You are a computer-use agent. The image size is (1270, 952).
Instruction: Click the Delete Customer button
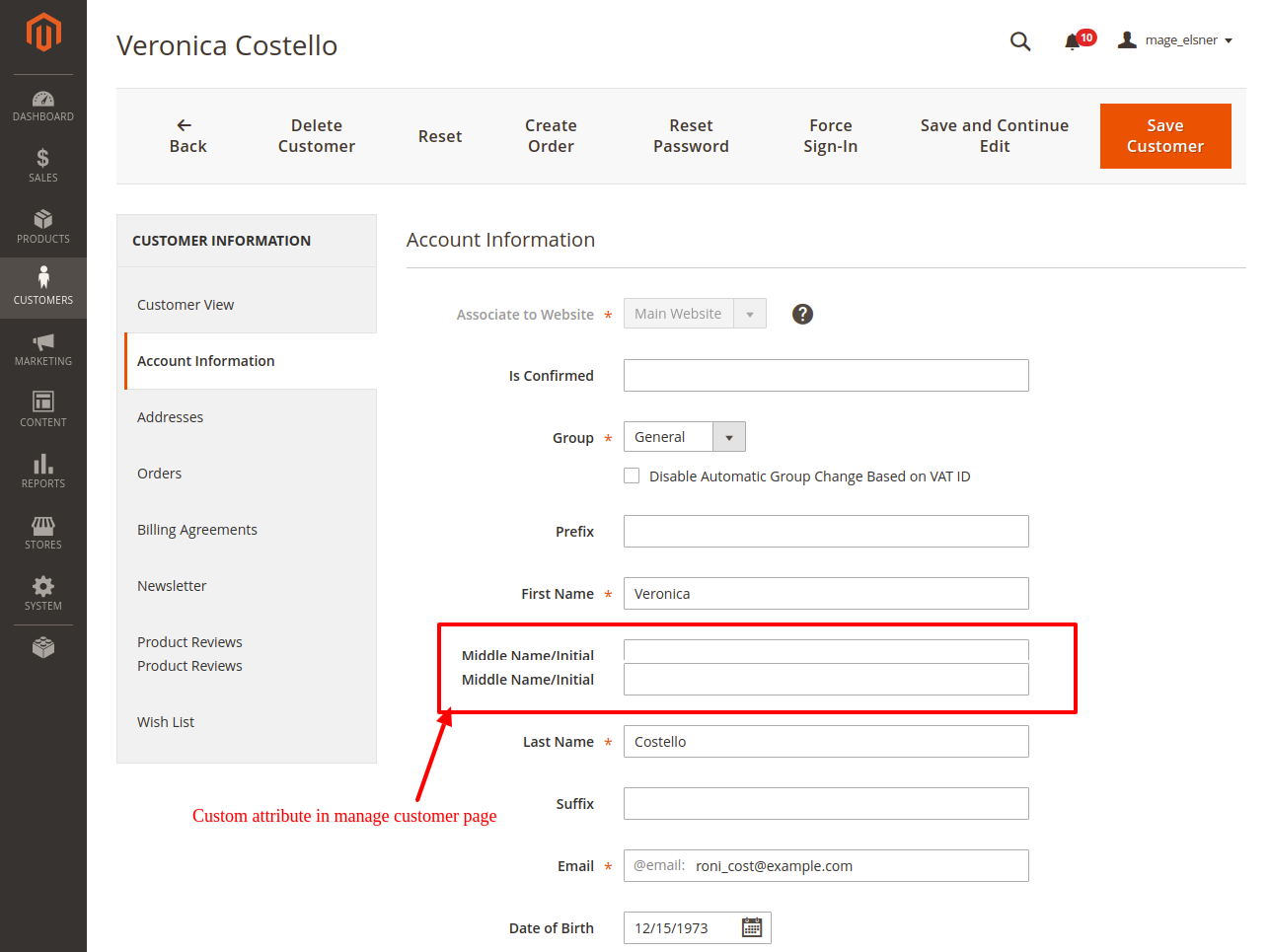pyautogui.click(x=316, y=136)
